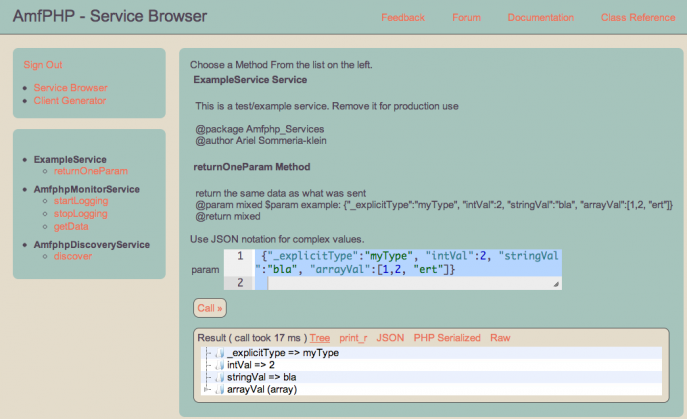Click the '@return mixed' text

228,216
